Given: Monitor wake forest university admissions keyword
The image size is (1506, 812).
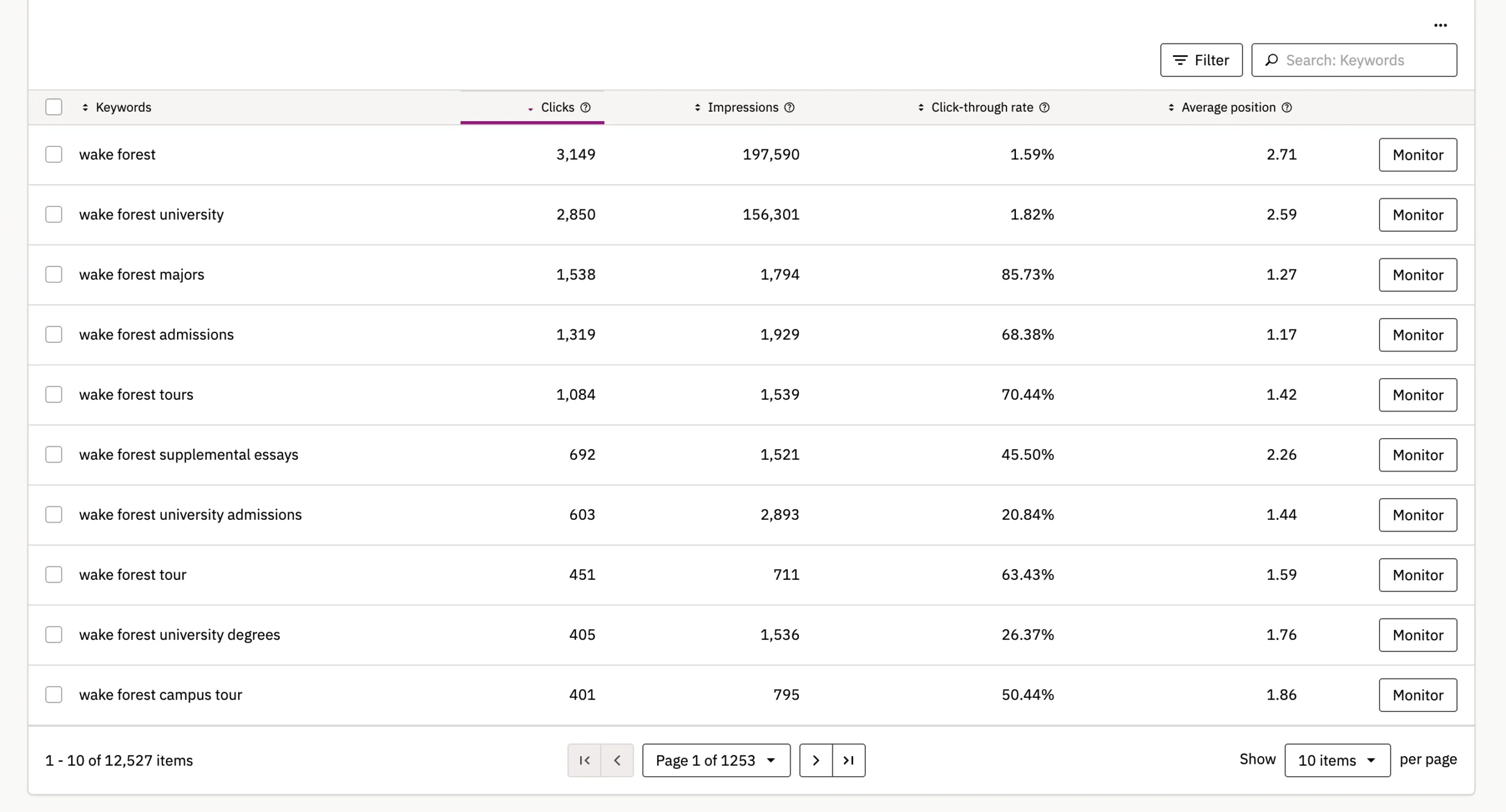Looking at the screenshot, I should [x=1418, y=514].
